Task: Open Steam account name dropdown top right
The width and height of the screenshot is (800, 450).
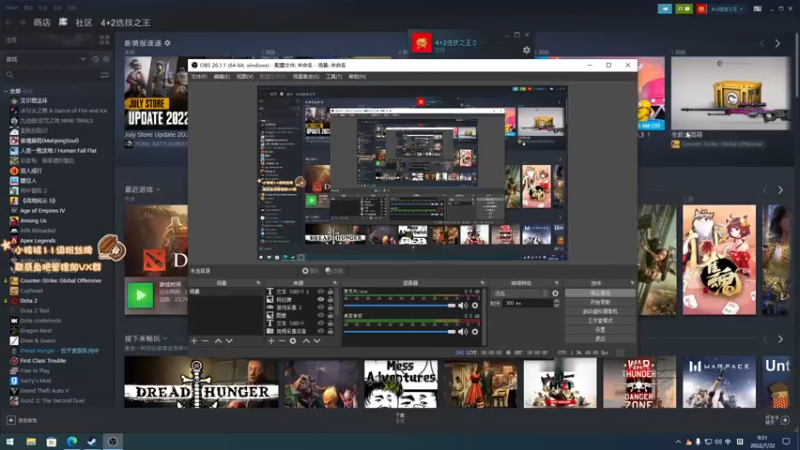Action: tap(727, 9)
